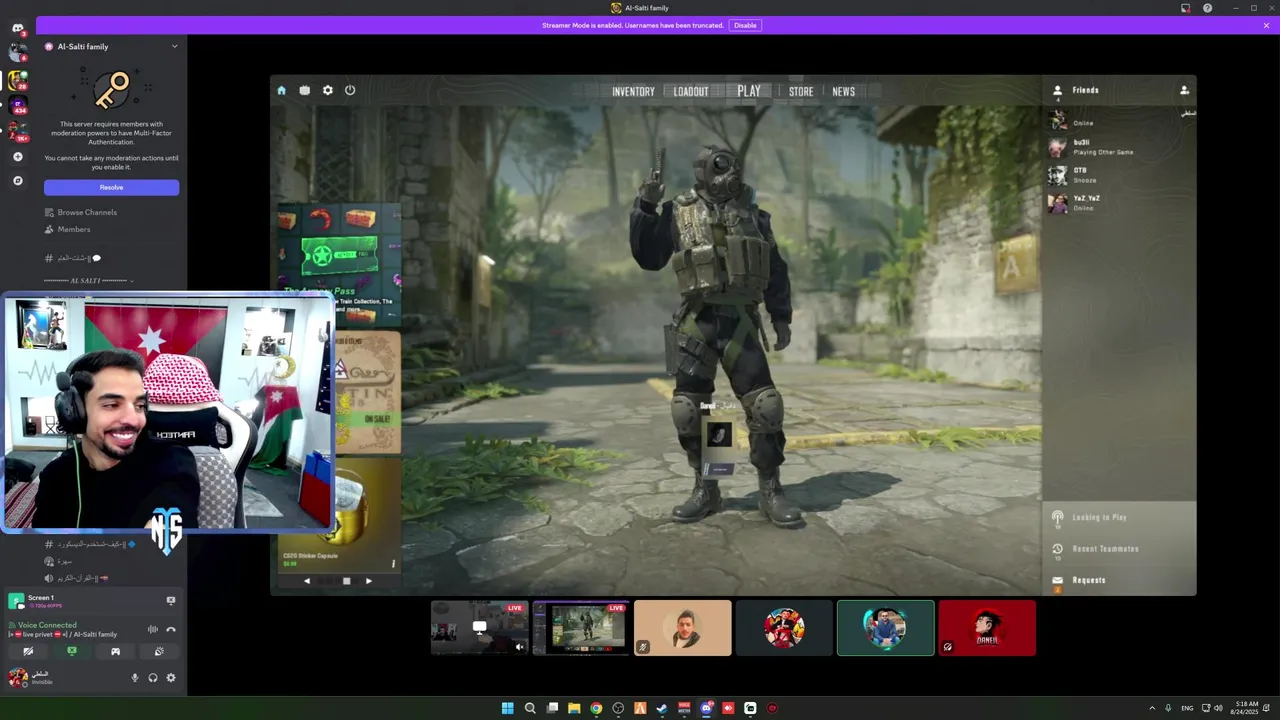Open the Windows Start menu
The width and height of the screenshot is (1280, 720).
pyautogui.click(x=507, y=708)
